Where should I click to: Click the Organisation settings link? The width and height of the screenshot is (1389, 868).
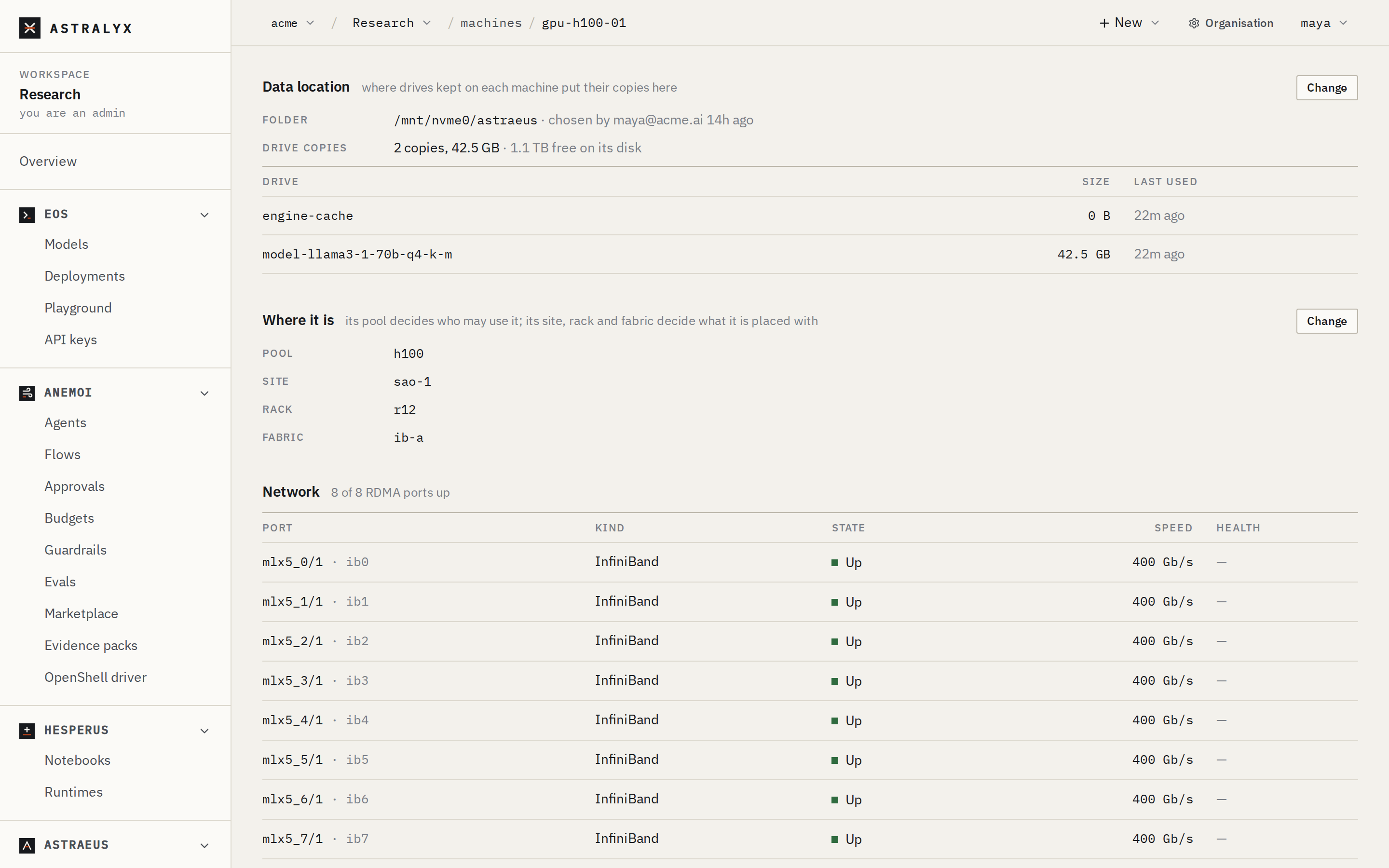point(1231,23)
